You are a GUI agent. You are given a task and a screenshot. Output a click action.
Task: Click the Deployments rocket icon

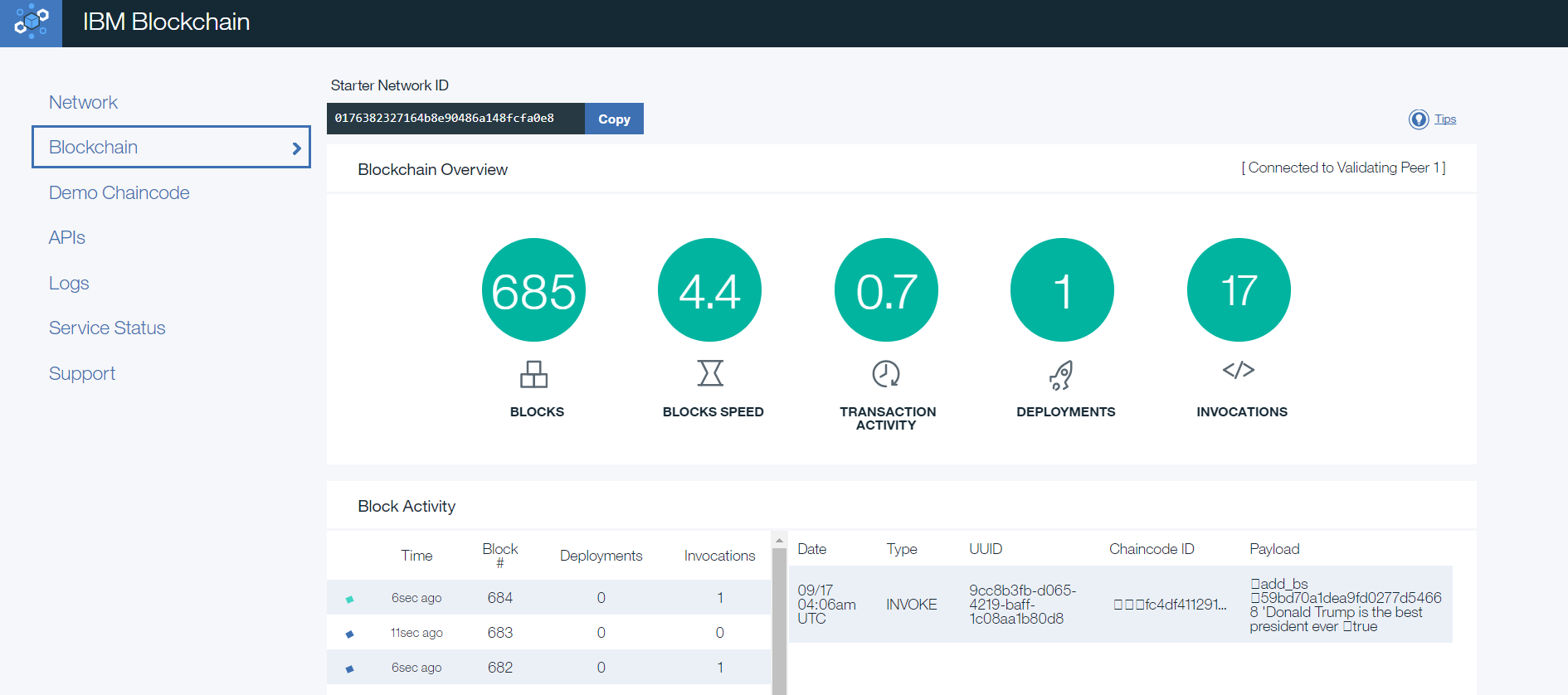pos(1061,375)
